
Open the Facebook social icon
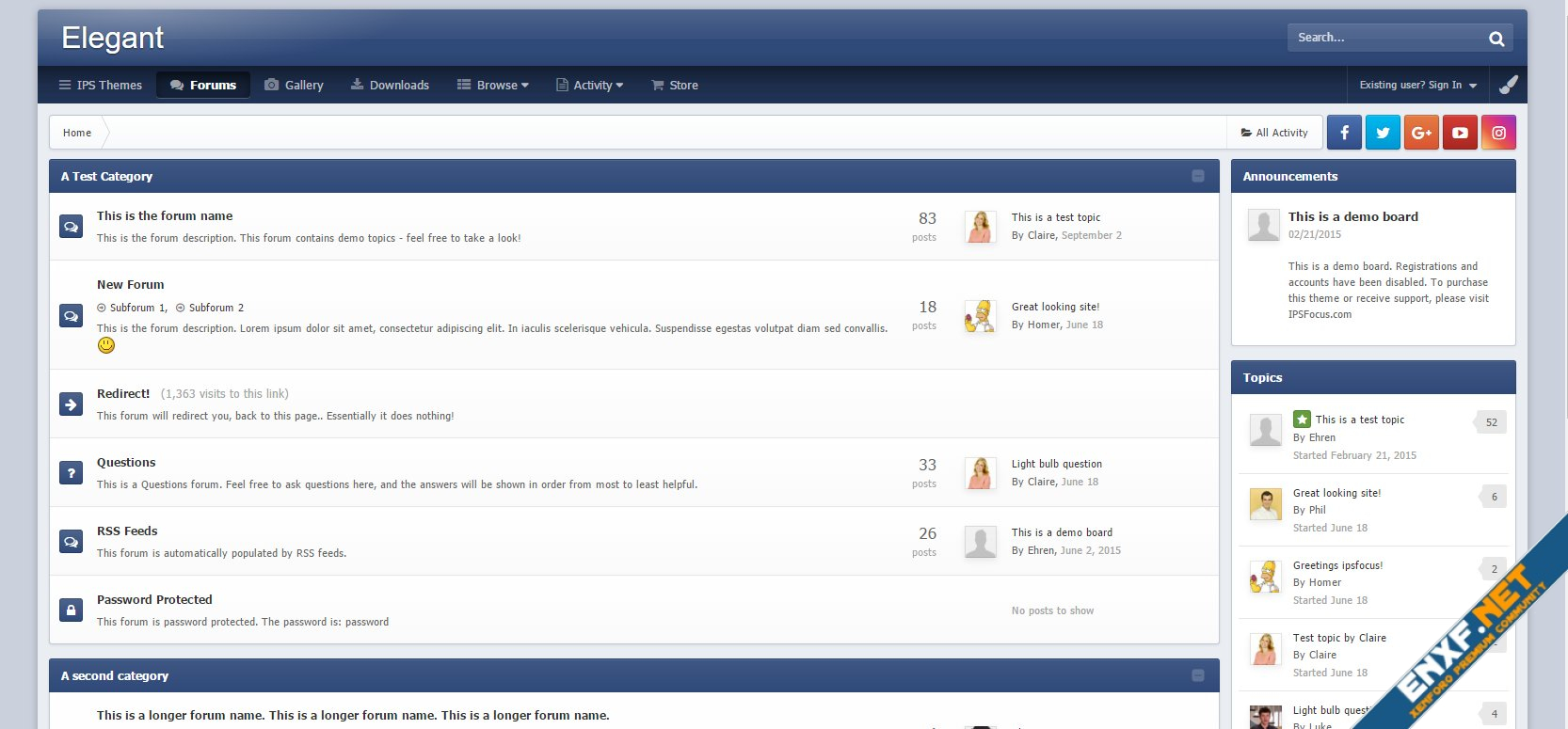coord(1344,133)
